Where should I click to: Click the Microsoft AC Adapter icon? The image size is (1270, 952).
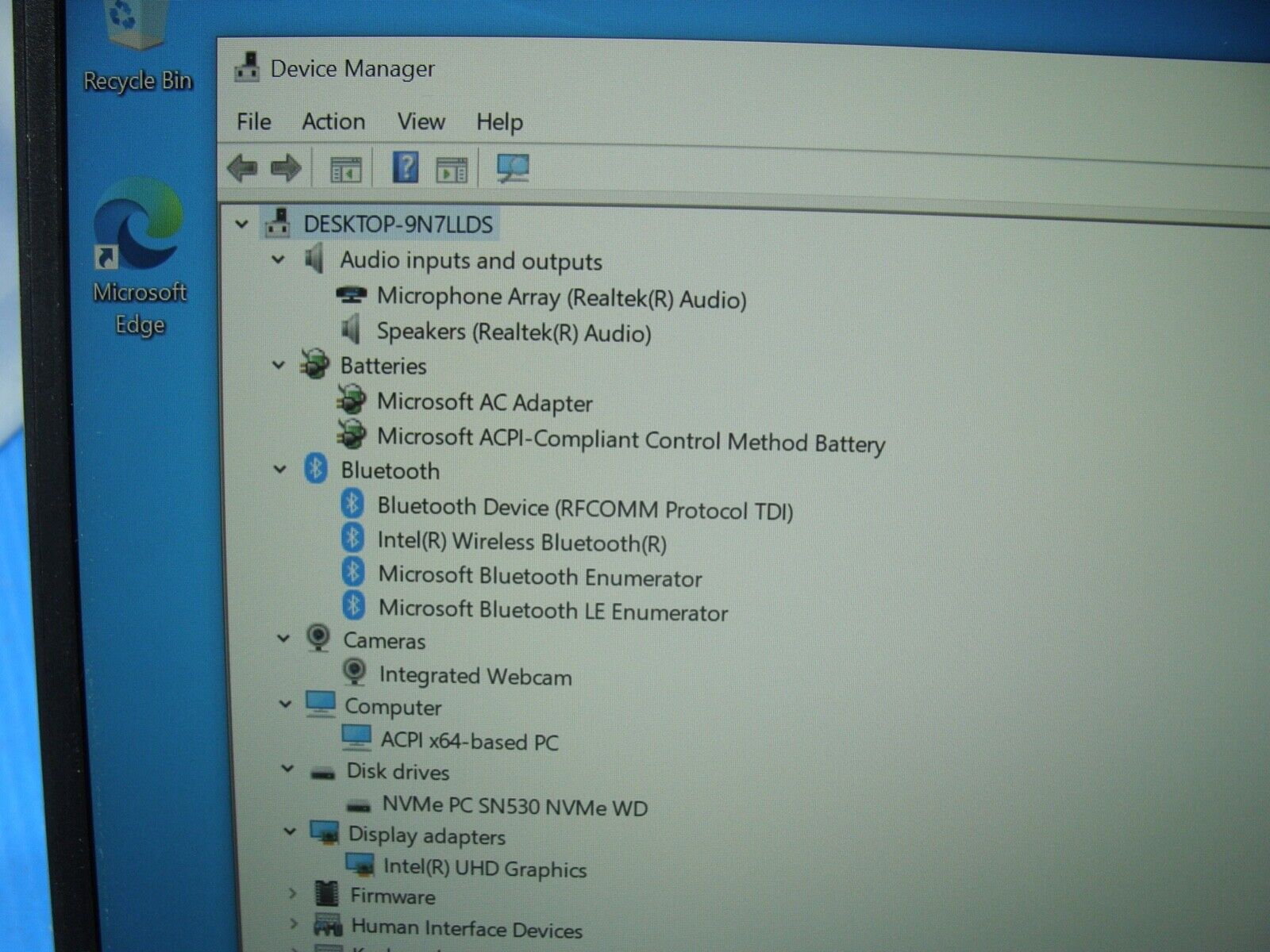pyautogui.click(x=351, y=400)
